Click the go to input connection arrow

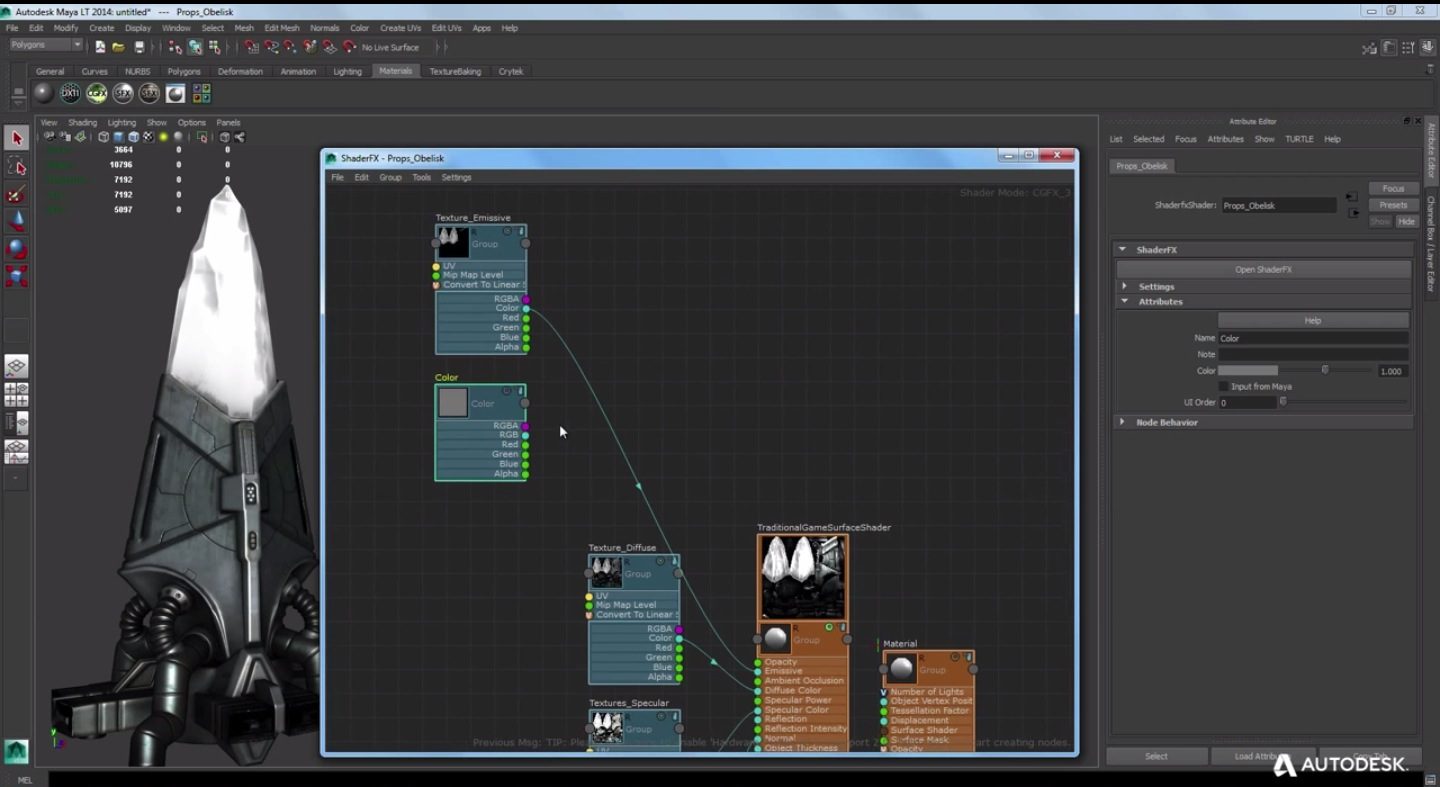(x=1351, y=197)
